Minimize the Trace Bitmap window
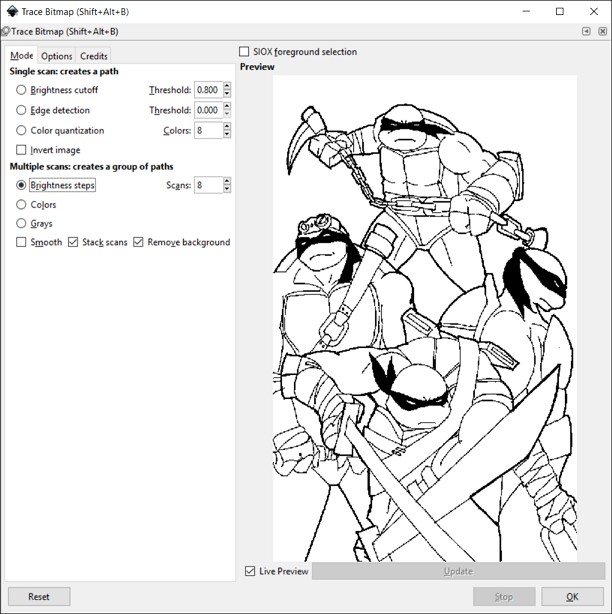This screenshot has width=612, height=614. pyautogui.click(x=526, y=11)
